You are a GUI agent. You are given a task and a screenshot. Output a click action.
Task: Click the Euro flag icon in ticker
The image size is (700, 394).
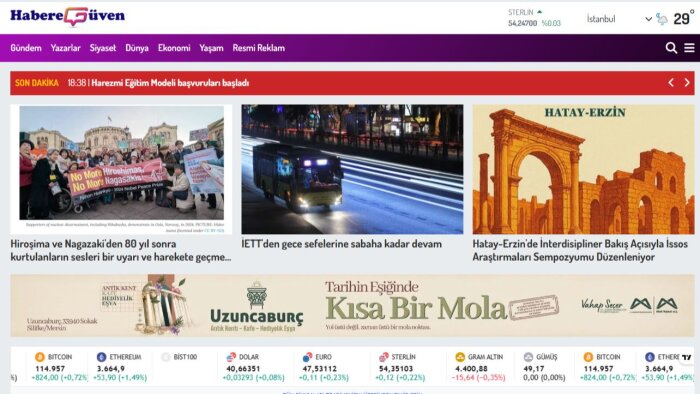coord(307,357)
